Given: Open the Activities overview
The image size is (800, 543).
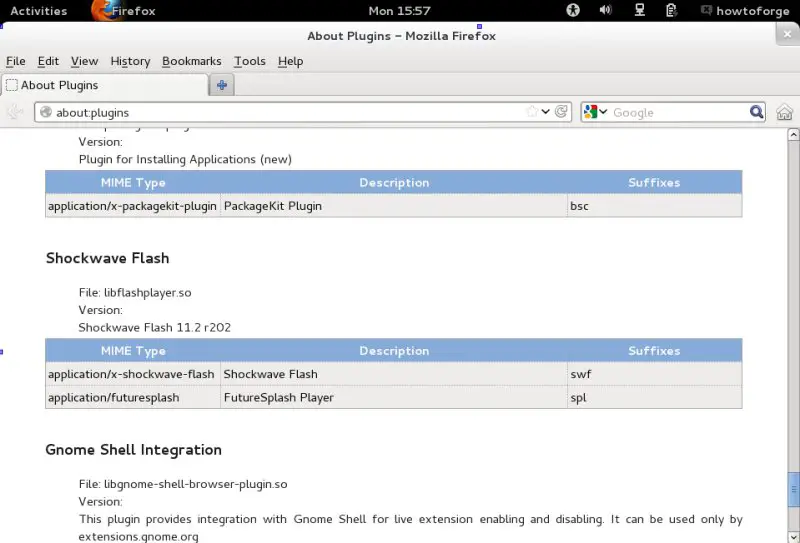Looking at the screenshot, I should point(39,11).
